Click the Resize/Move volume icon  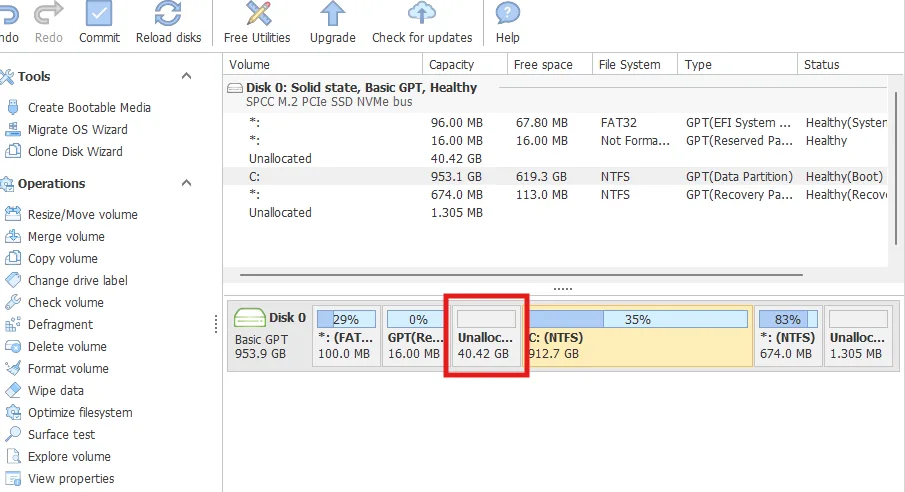tap(13, 214)
